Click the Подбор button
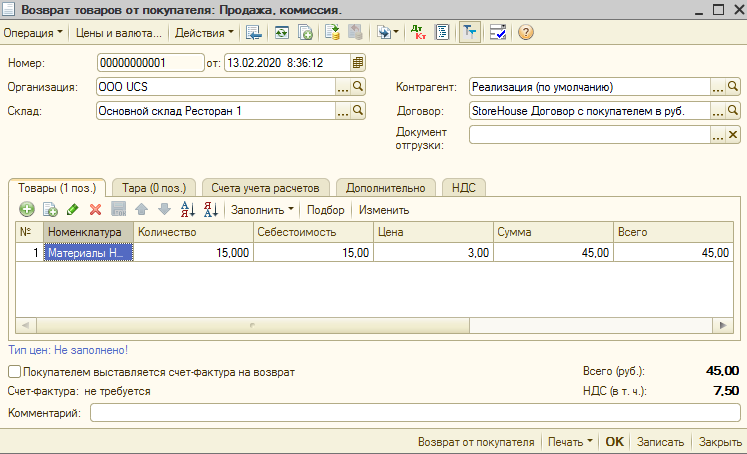The height and width of the screenshot is (454, 747). click(325, 210)
